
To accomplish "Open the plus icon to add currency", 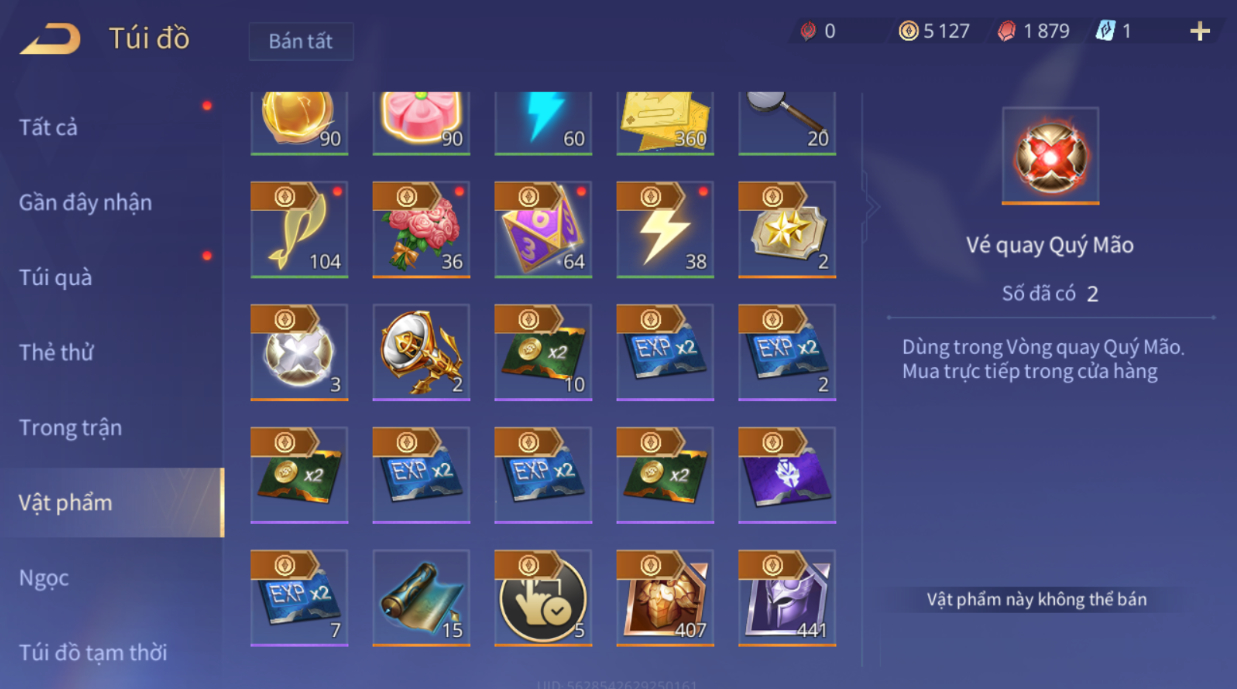I will [1200, 31].
